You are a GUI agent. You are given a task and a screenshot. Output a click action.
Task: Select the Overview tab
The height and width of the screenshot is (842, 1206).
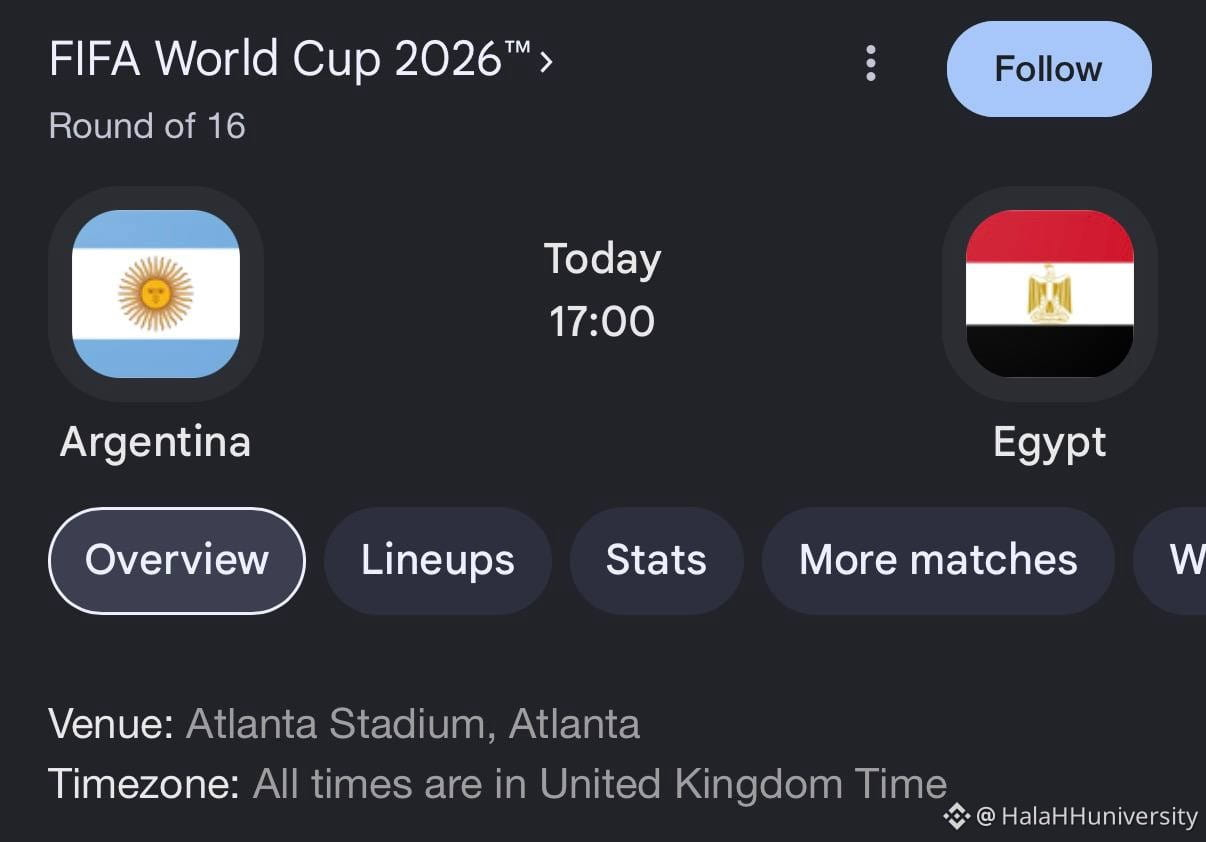(x=177, y=560)
